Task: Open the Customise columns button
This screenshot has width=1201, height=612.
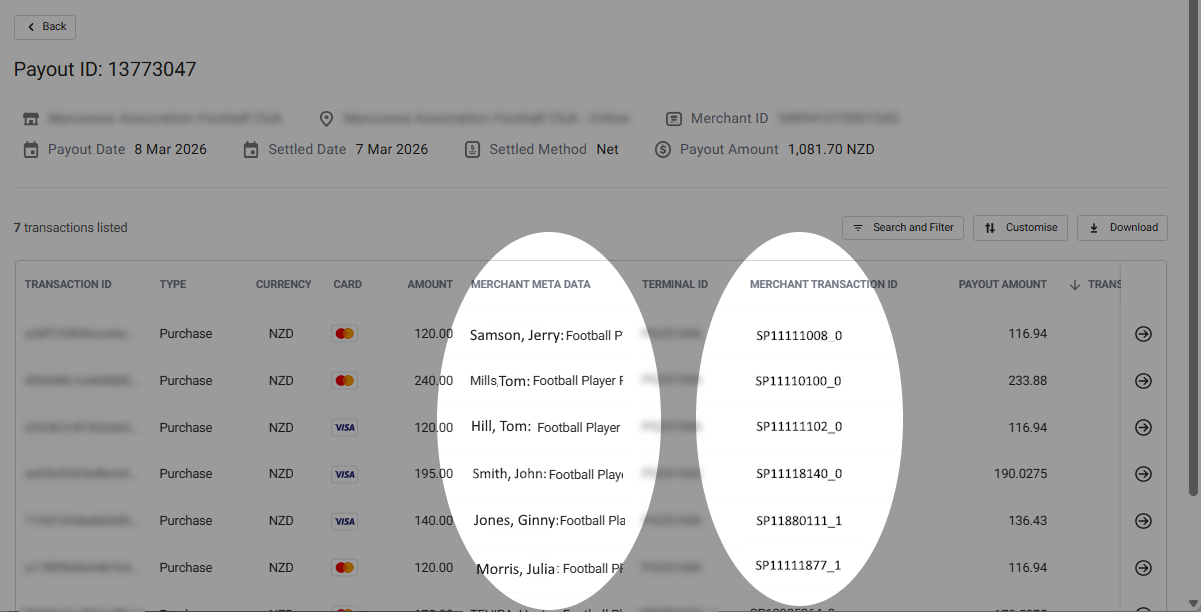Action: click(x=1020, y=228)
